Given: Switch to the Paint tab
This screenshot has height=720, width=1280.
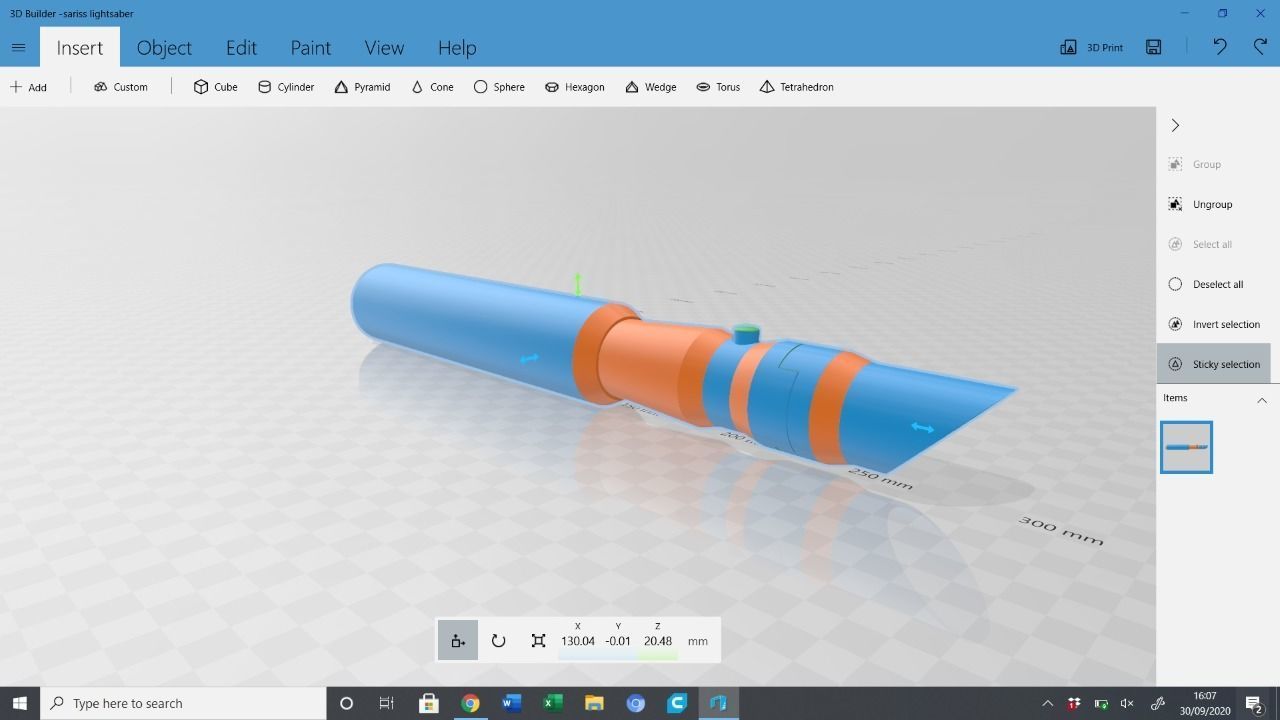Looking at the screenshot, I should point(310,47).
